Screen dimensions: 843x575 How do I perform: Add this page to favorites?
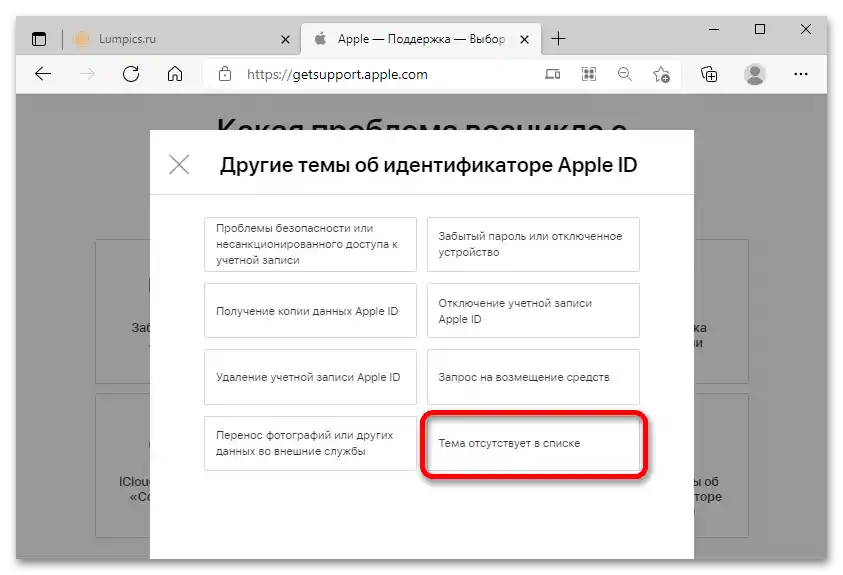pyautogui.click(x=661, y=74)
